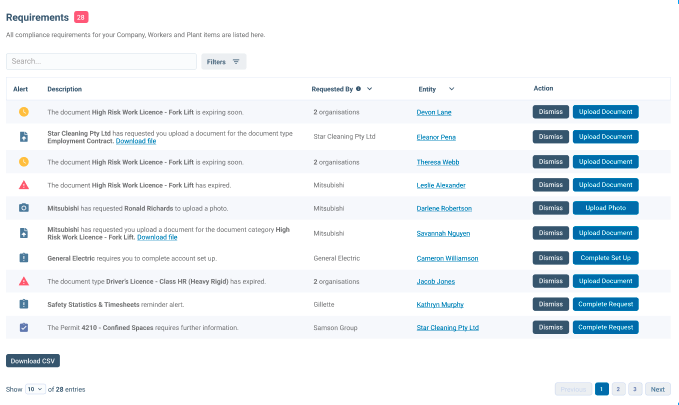
Task: Click the camera icon in Darlene Robertson row
Action: [24, 208]
